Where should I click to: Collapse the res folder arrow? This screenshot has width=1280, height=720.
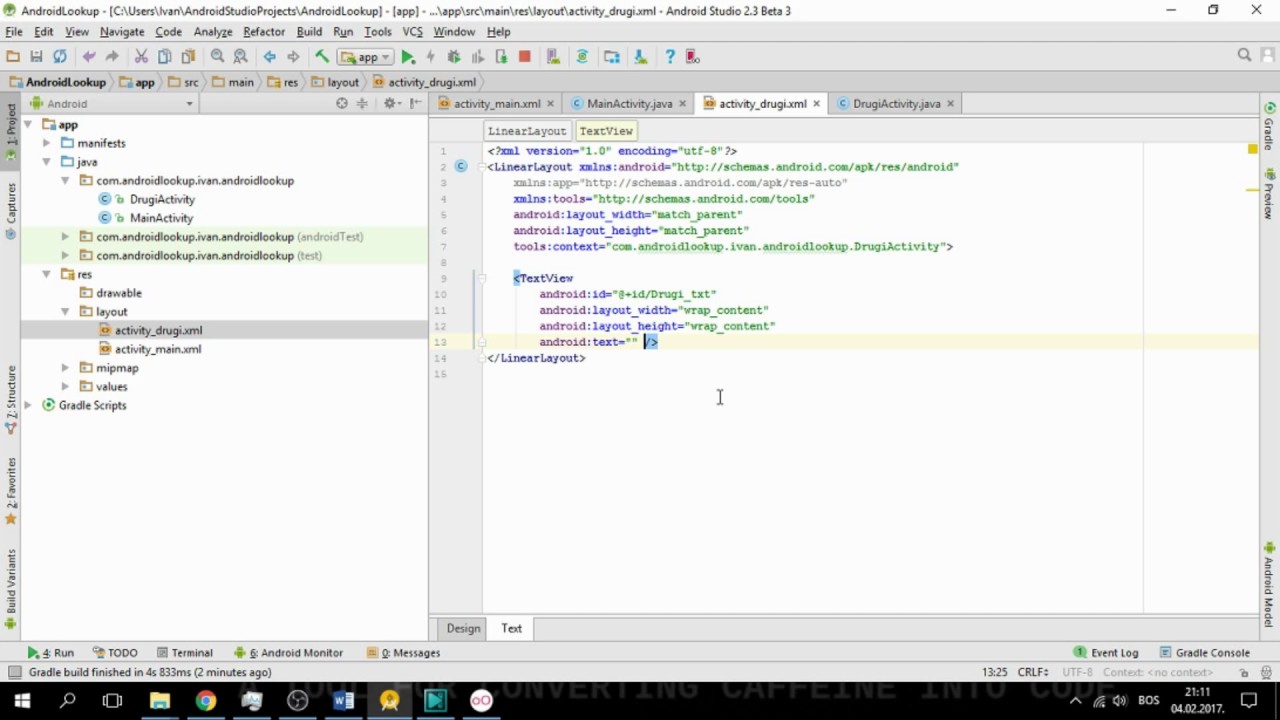pos(46,274)
